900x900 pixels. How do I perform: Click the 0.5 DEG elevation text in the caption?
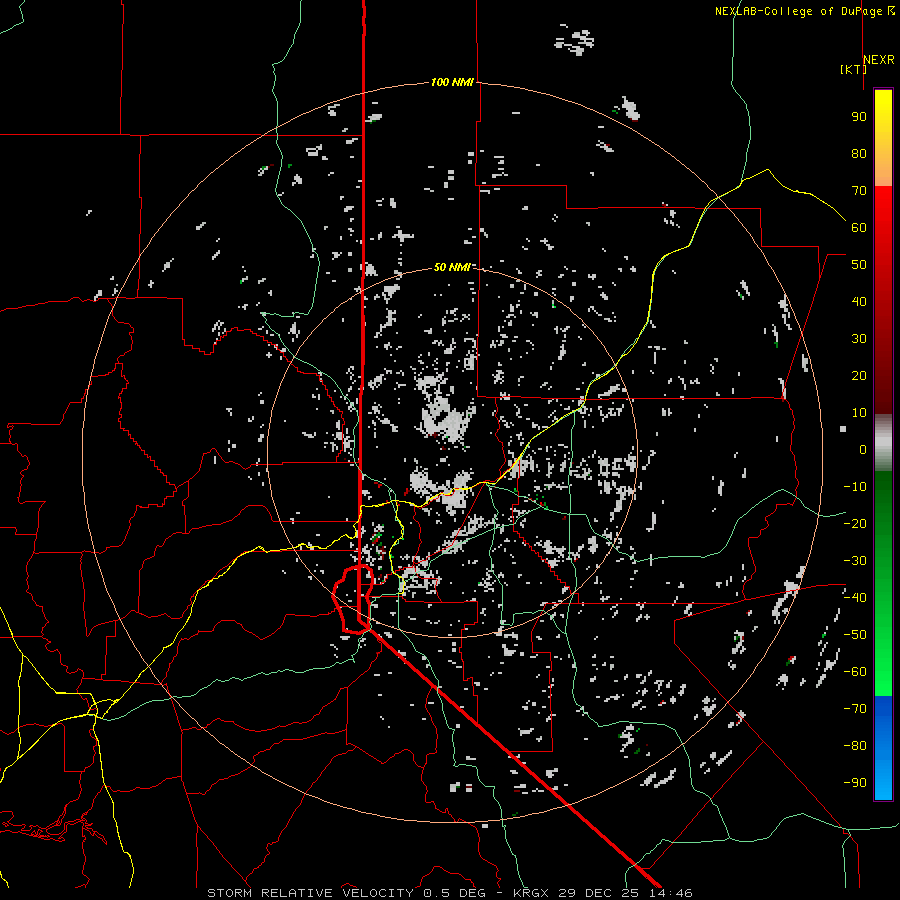point(455,893)
